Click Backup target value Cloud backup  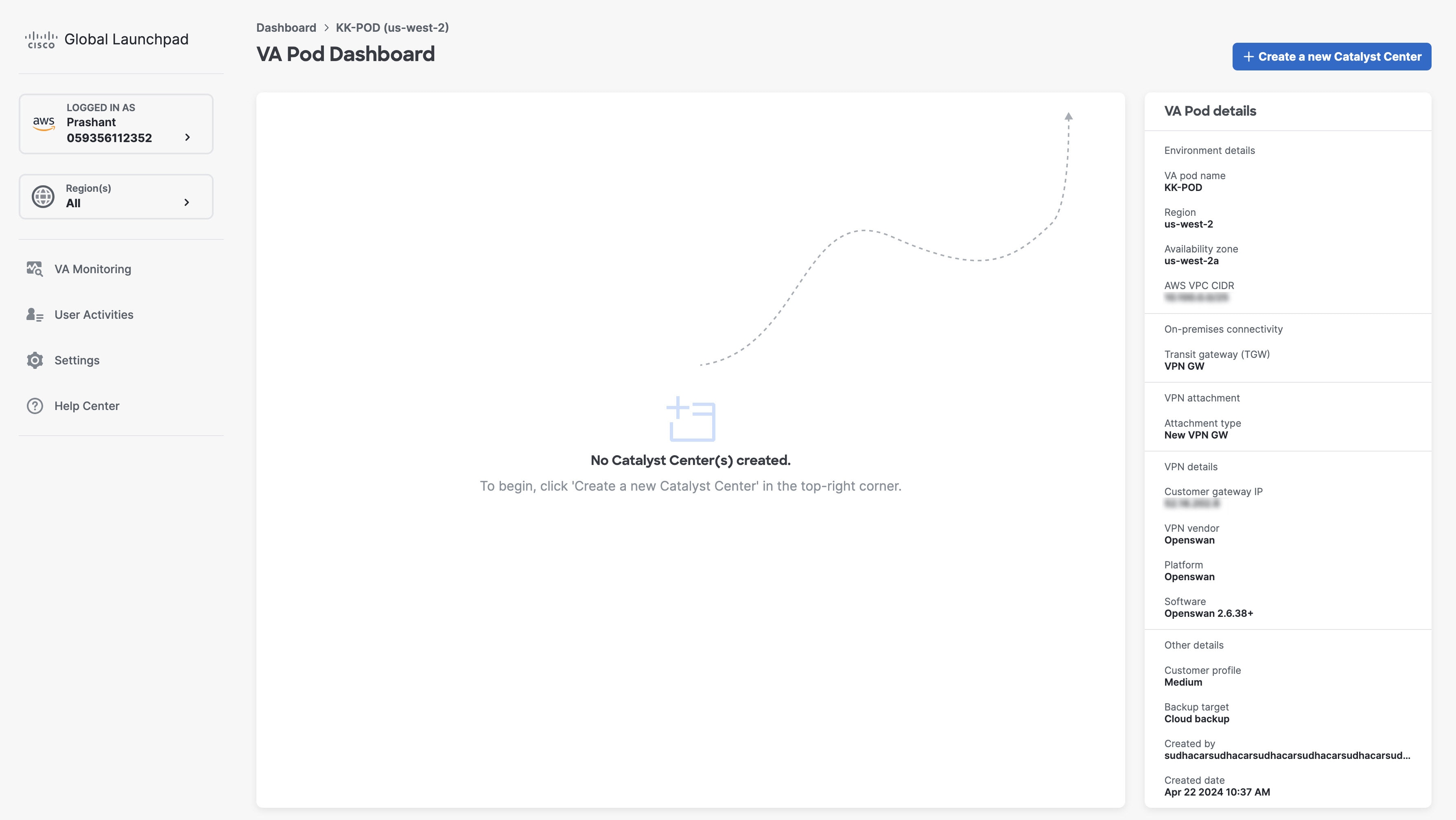(1196, 719)
